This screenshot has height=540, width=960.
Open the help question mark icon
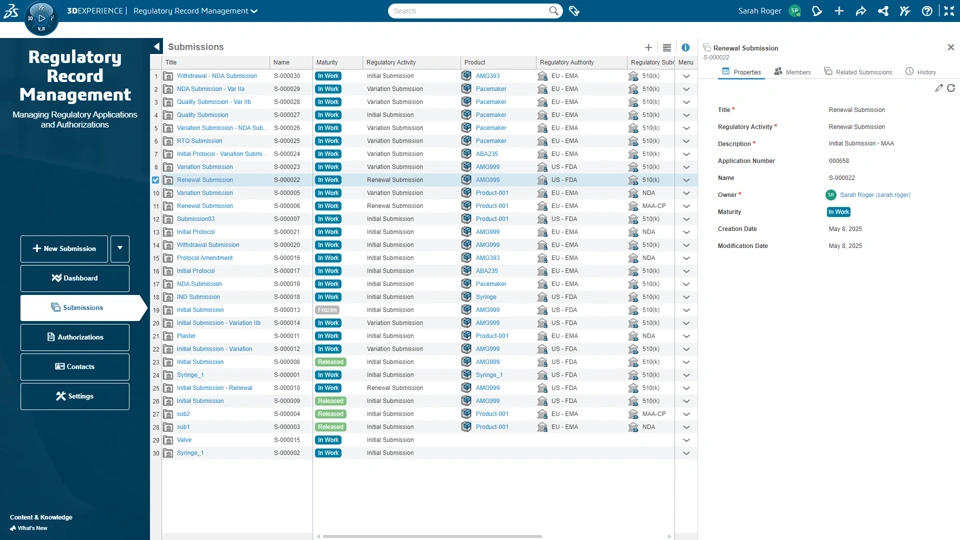pyautogui.click(x=927, y=11)
